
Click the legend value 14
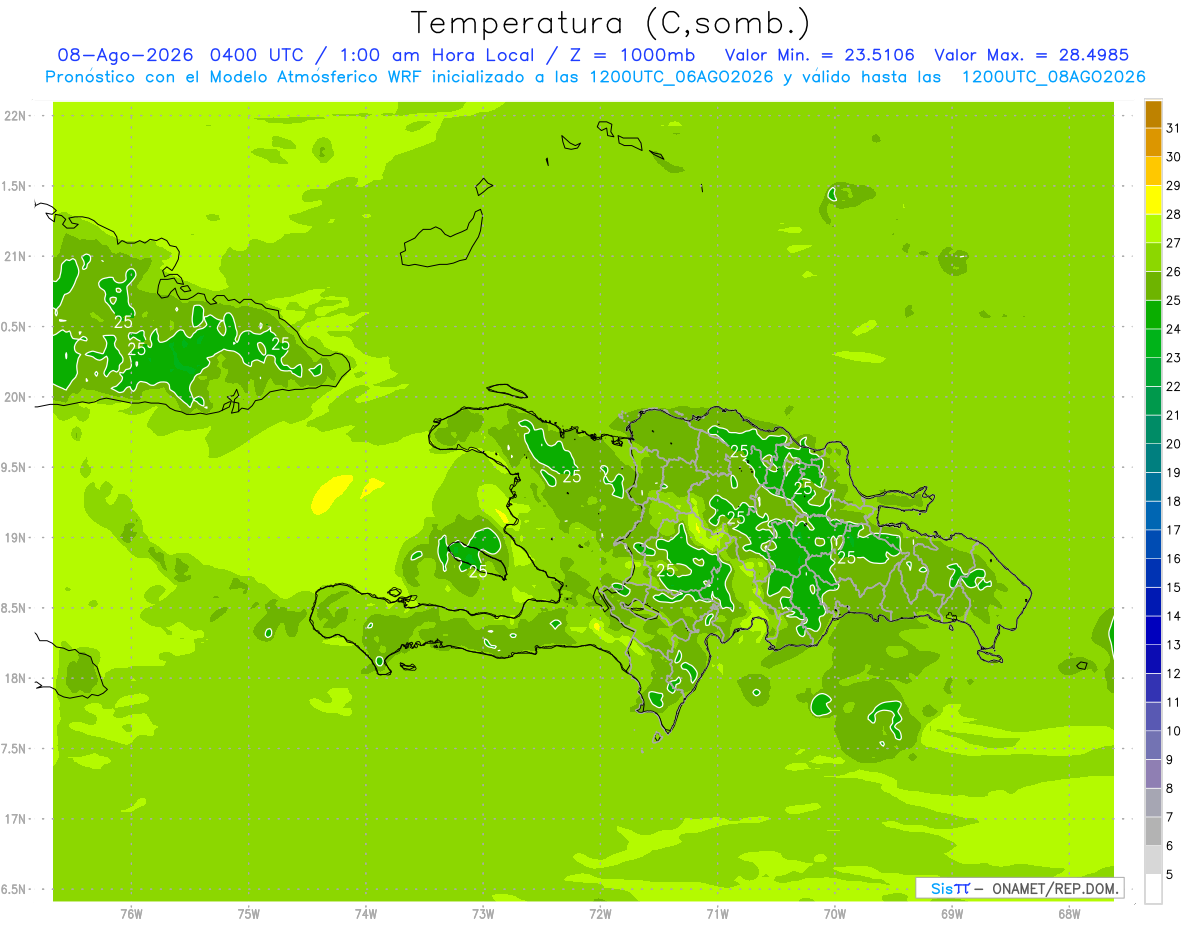(1173, 616)
